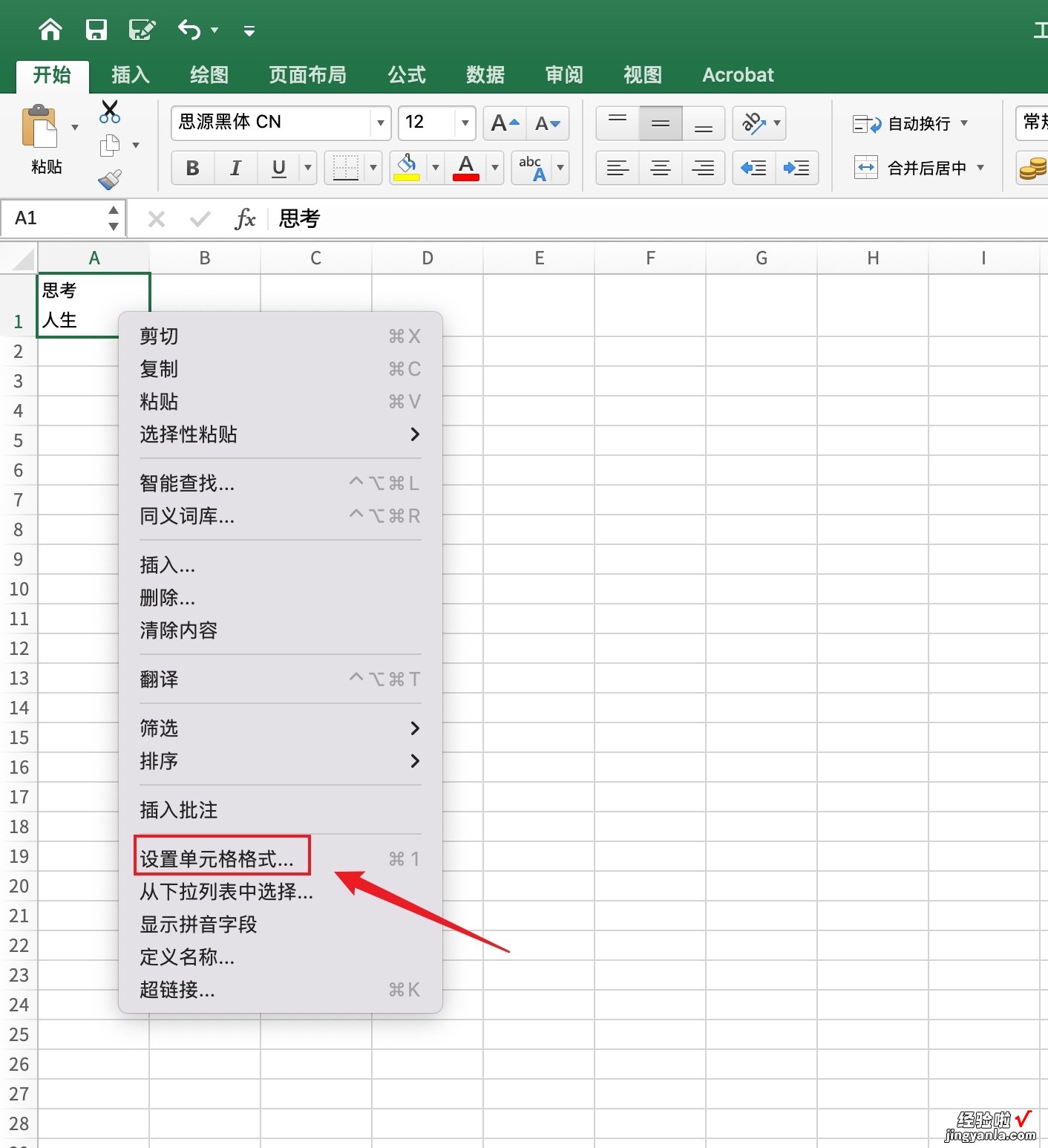Switch to the 公式 ribbon tab
The image size is (1048, 1148).
pos(407,75)
